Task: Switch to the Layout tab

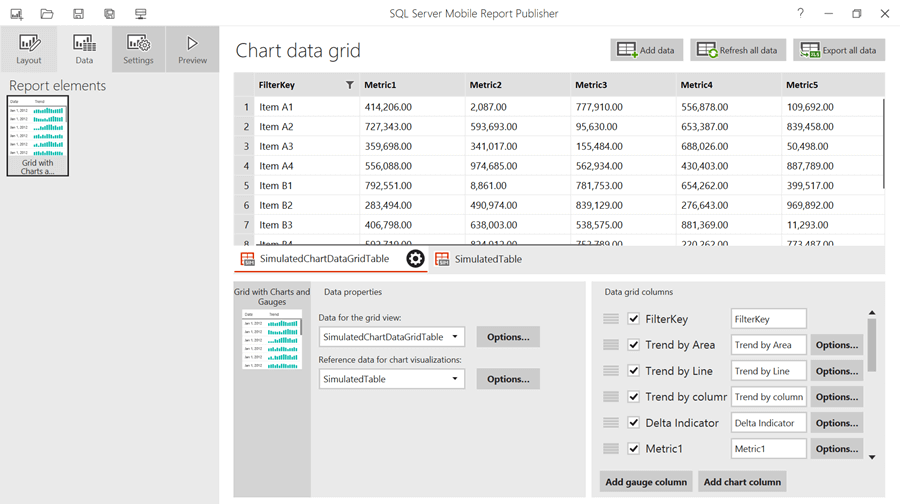Action: point(29,49)
